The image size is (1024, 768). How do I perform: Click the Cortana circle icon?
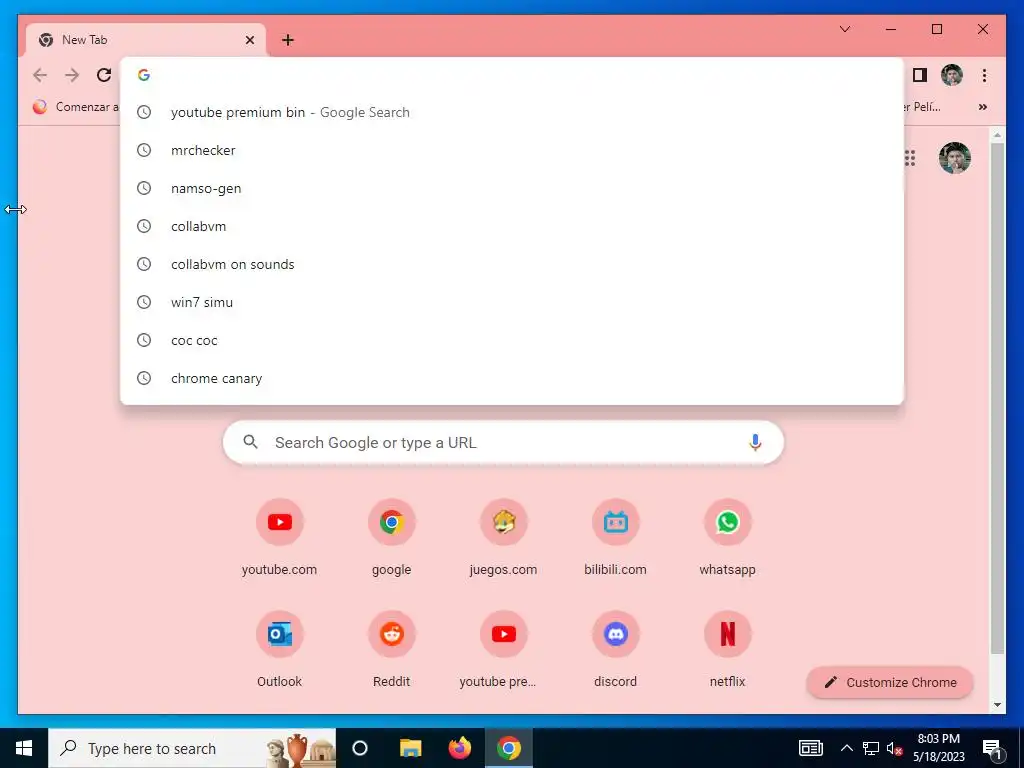pos(360,748)
